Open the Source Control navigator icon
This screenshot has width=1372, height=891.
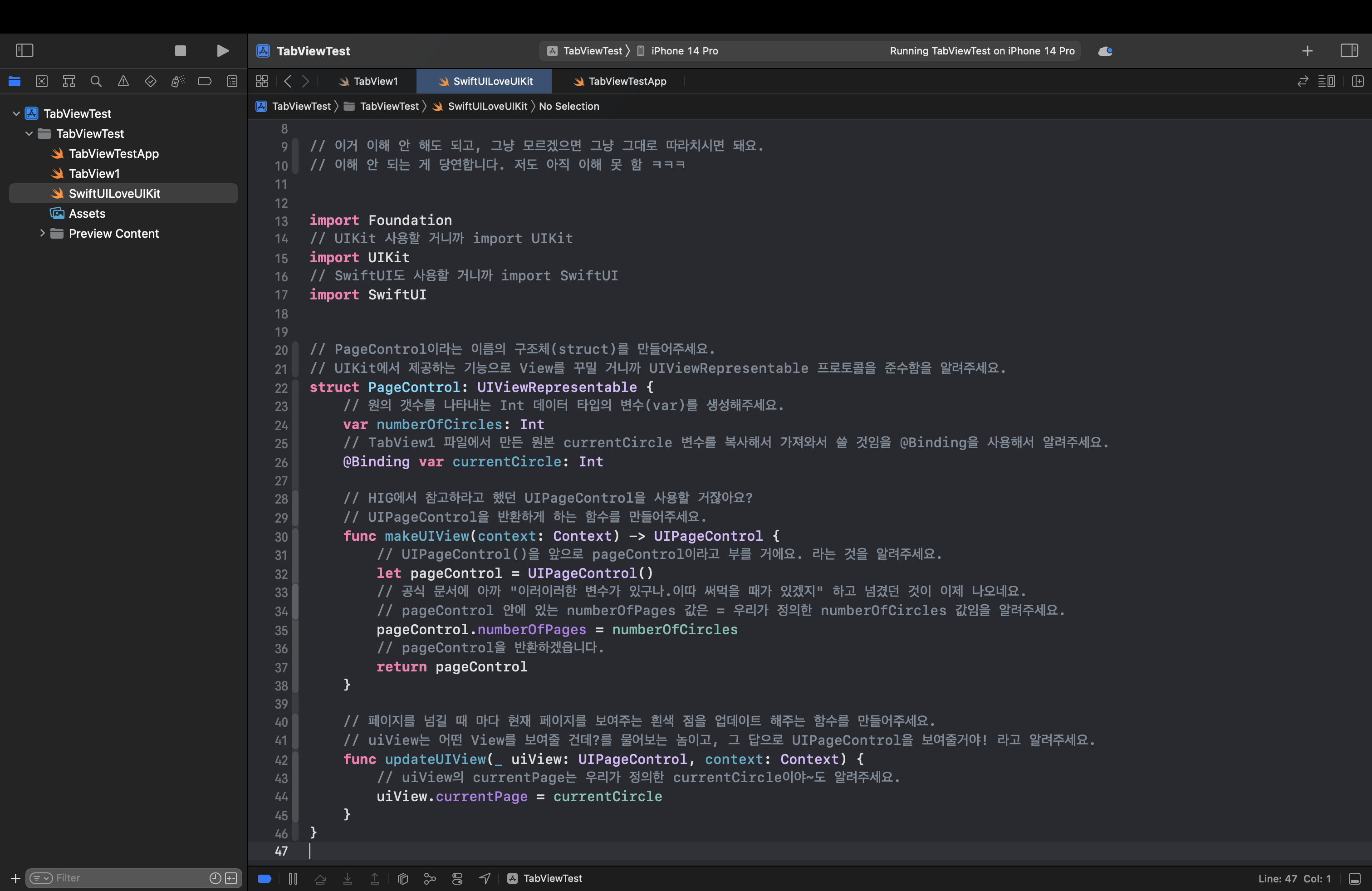coord(41,81)
